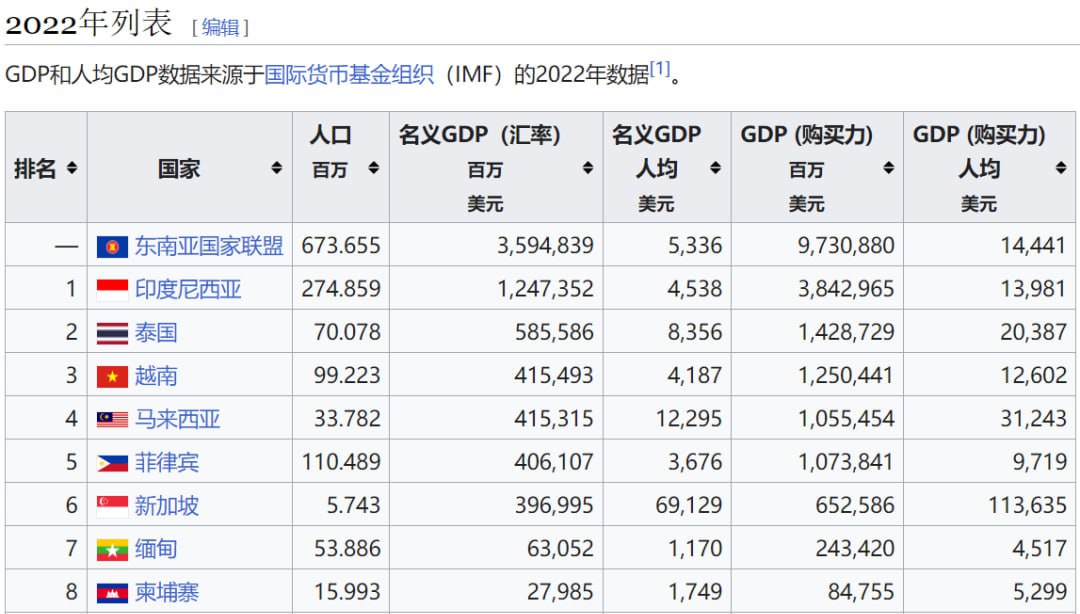The image size is (1080, 614).
Task: Open the 东南亚国家联盟 article link
Action: pyautogui.click(x=209, y=246)
